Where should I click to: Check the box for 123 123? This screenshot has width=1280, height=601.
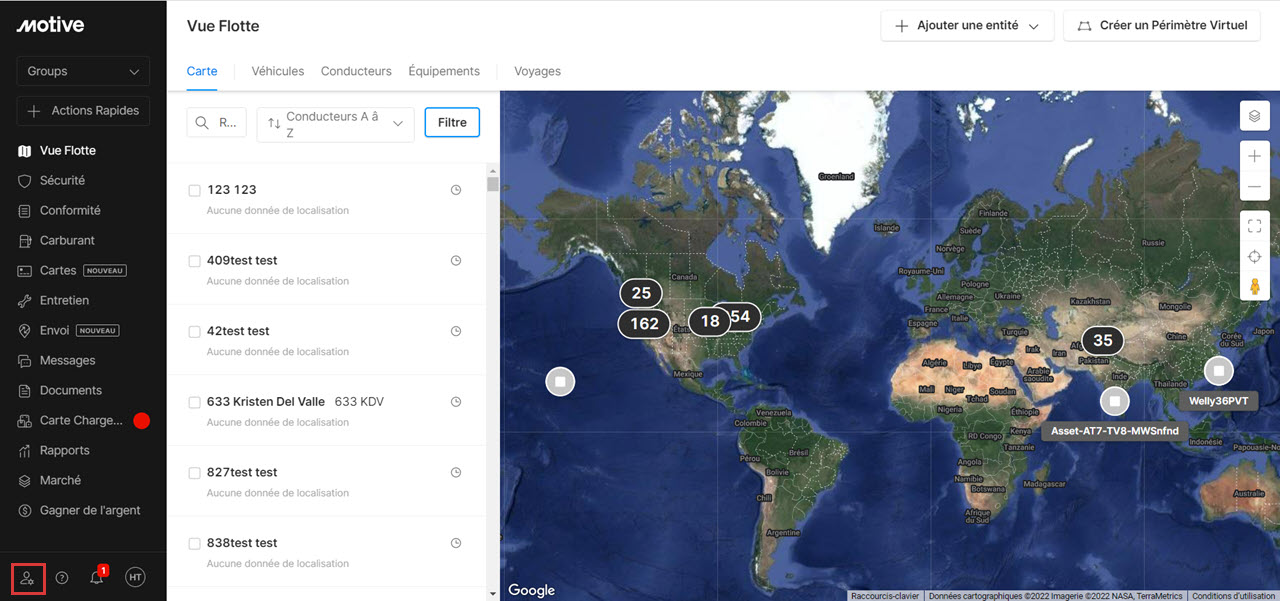pos(195,190)
